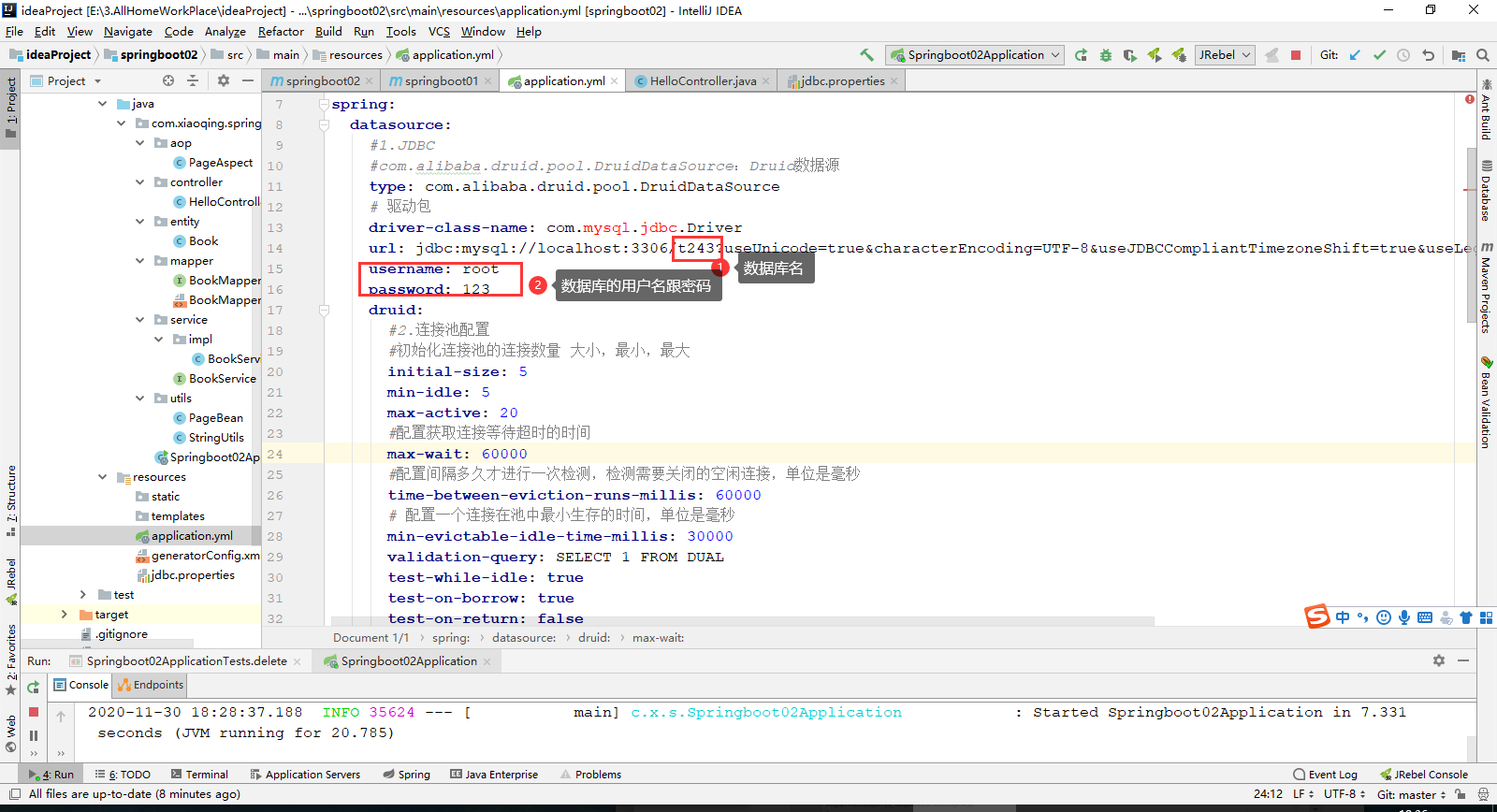Switch to springboot01 editor tab

point(441,81)
